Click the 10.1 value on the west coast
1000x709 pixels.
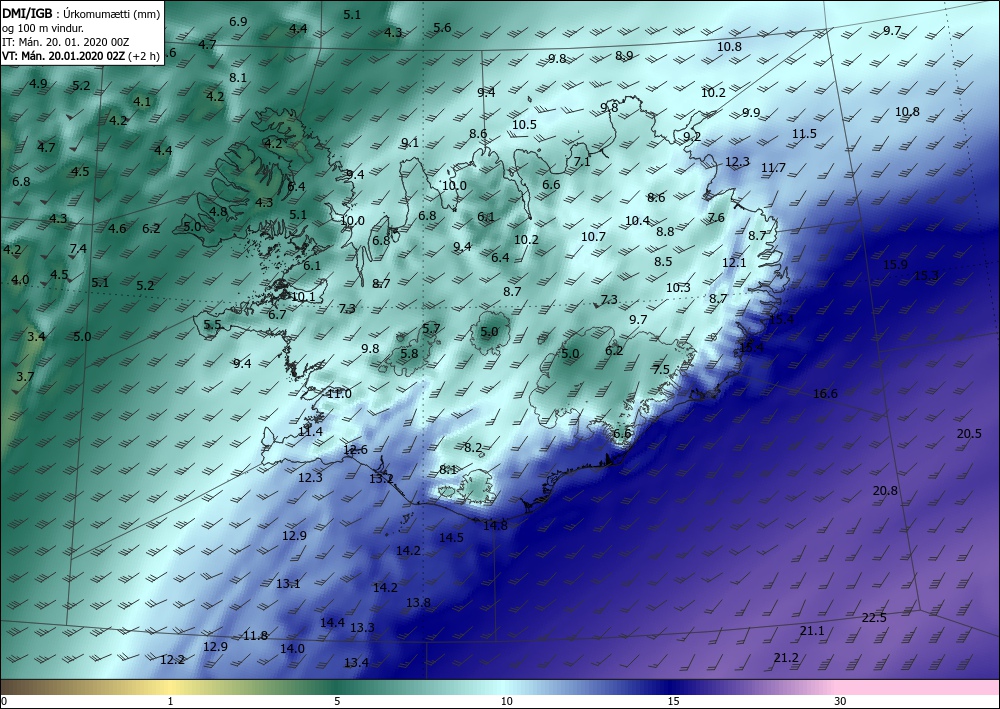[x=303, y=296]
